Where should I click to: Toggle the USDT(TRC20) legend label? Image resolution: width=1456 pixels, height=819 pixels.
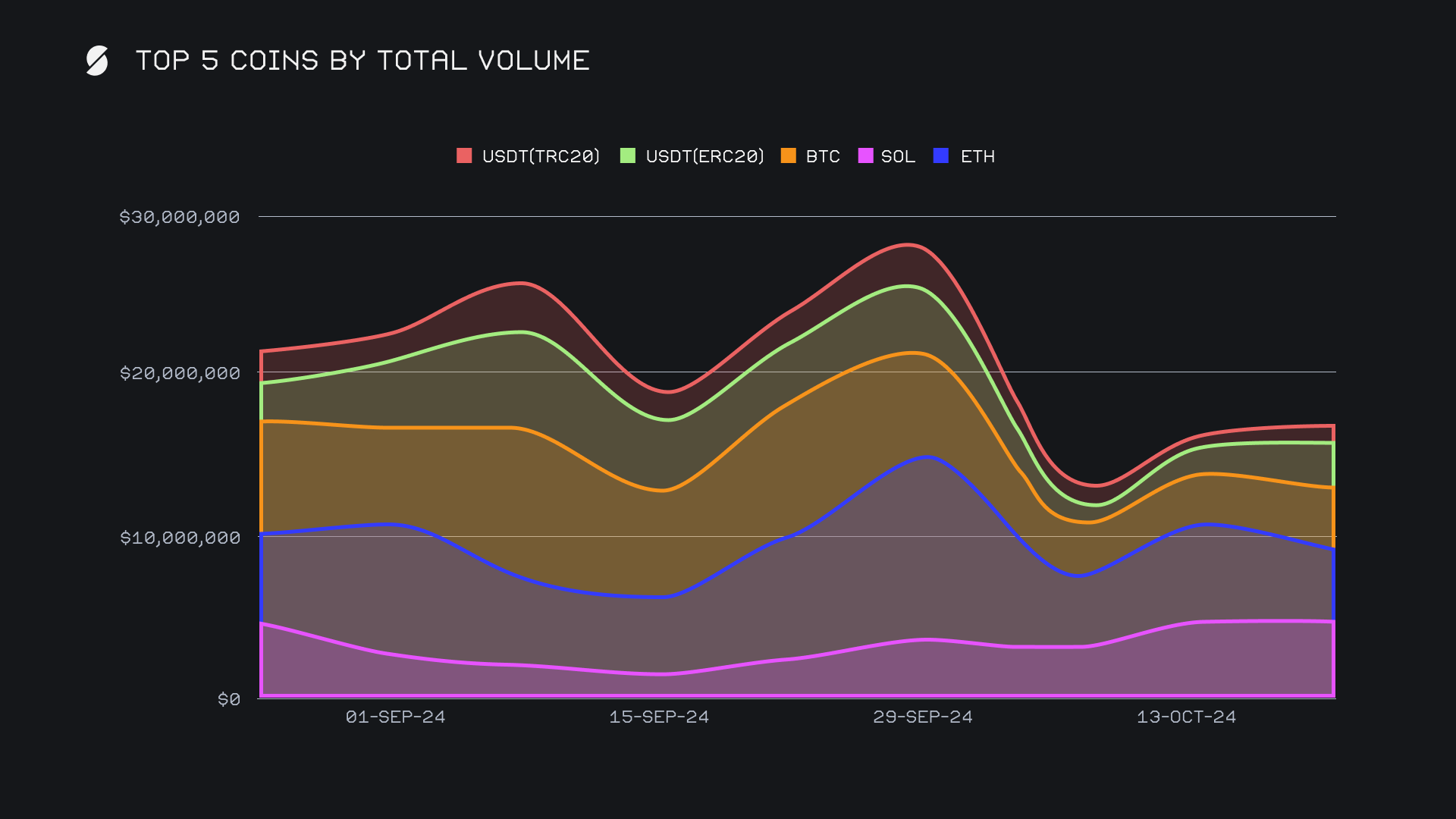click(541, 156)
